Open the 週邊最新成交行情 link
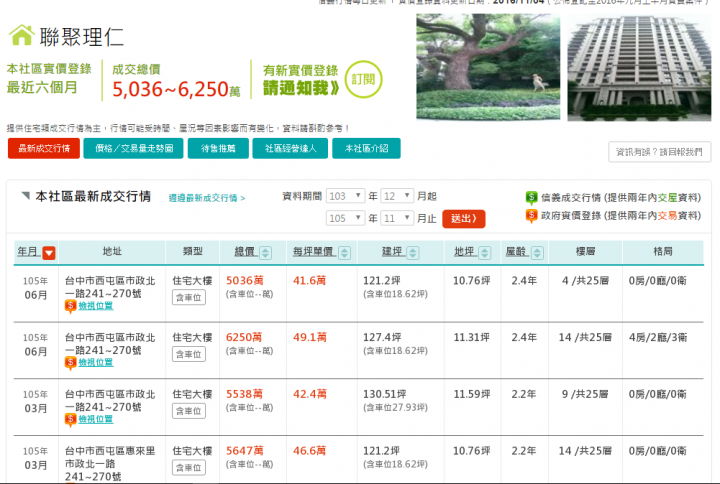 (x=207, y=198)
